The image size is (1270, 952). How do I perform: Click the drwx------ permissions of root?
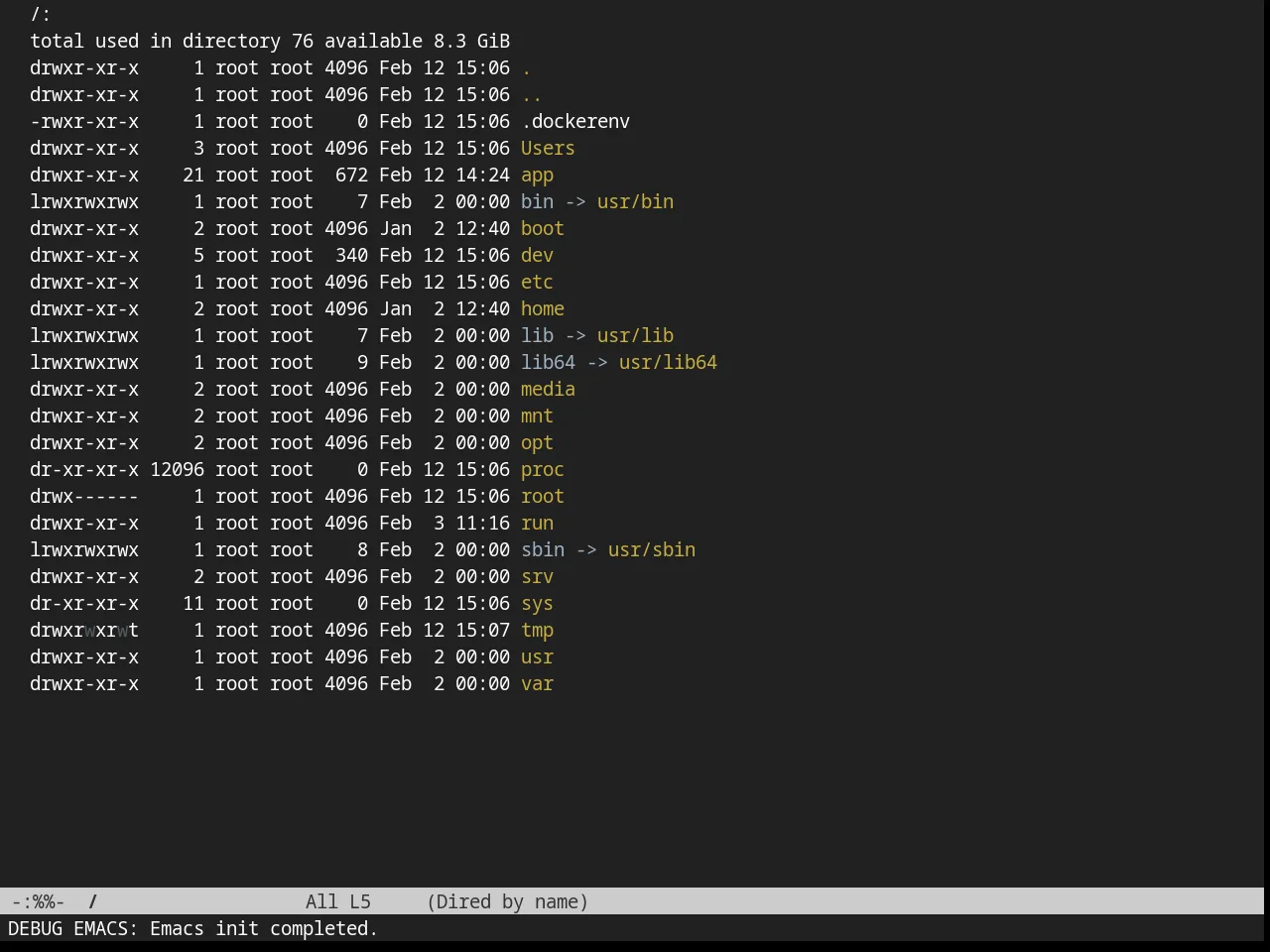(84, 496)
